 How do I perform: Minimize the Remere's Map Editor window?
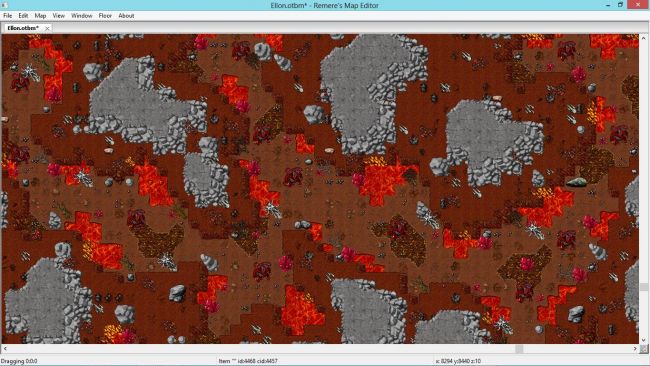point(607,5)
